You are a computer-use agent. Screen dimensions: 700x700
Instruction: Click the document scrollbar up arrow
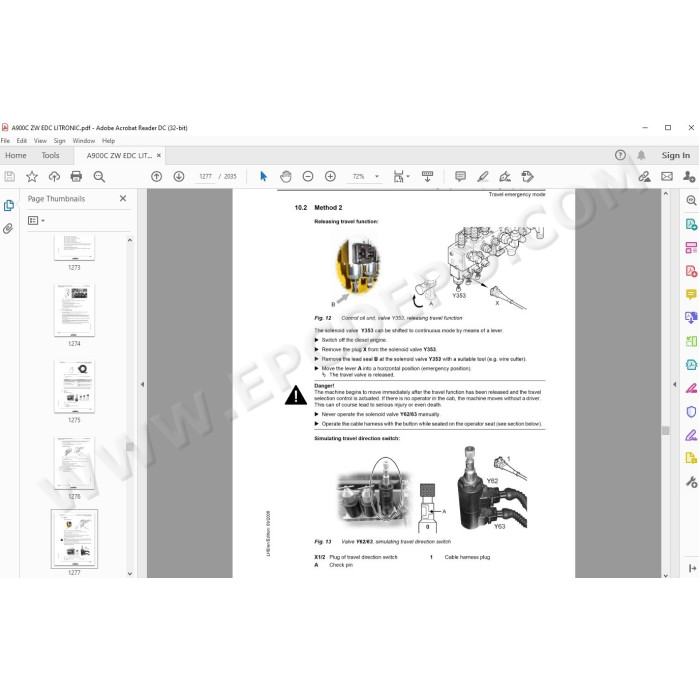pos(666,194)
